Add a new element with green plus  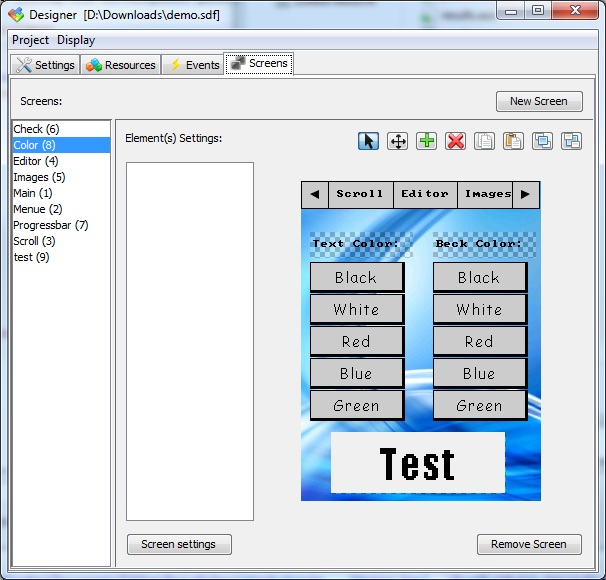click(x=426, y=141)
